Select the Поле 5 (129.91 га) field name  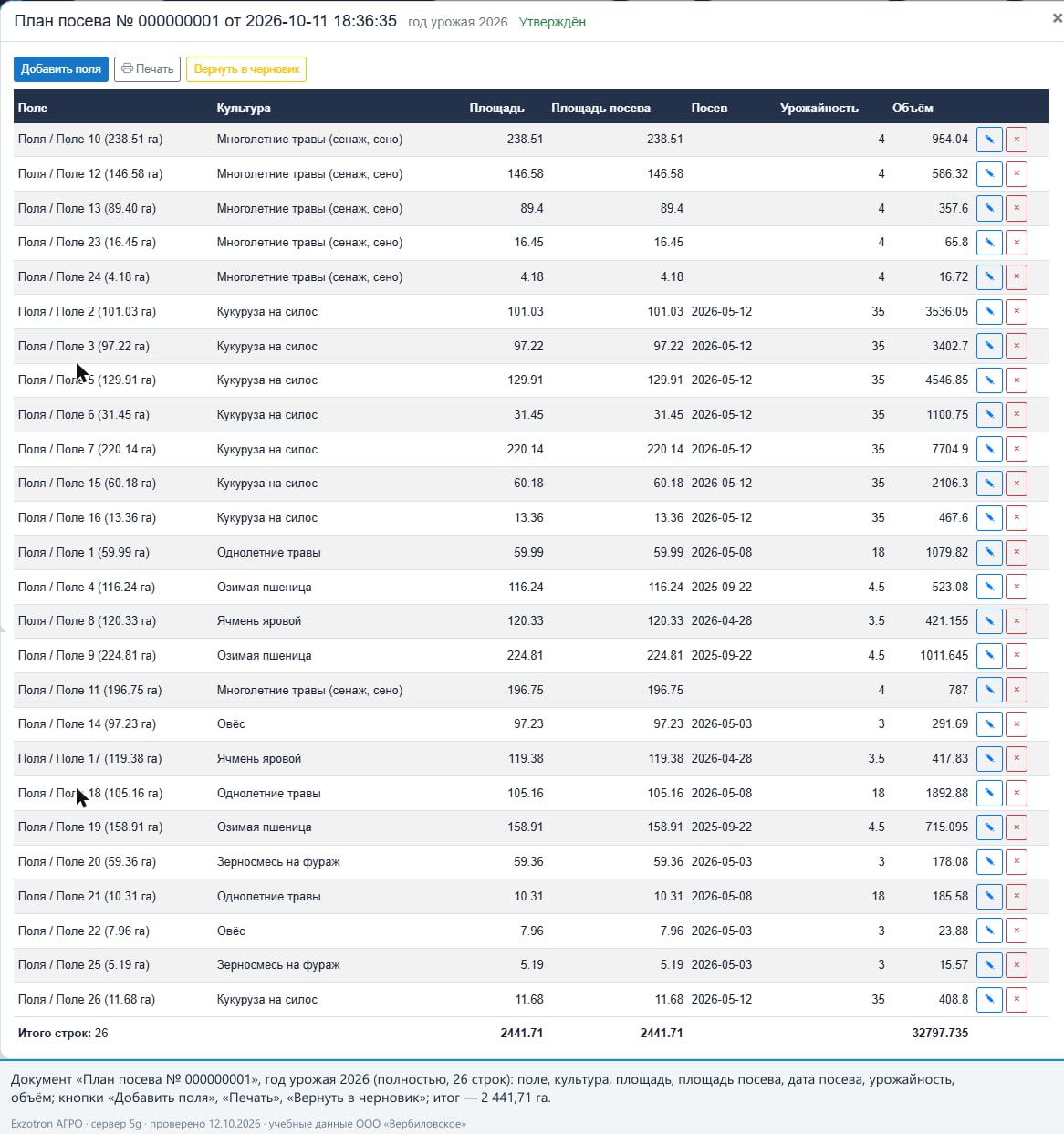87,380
